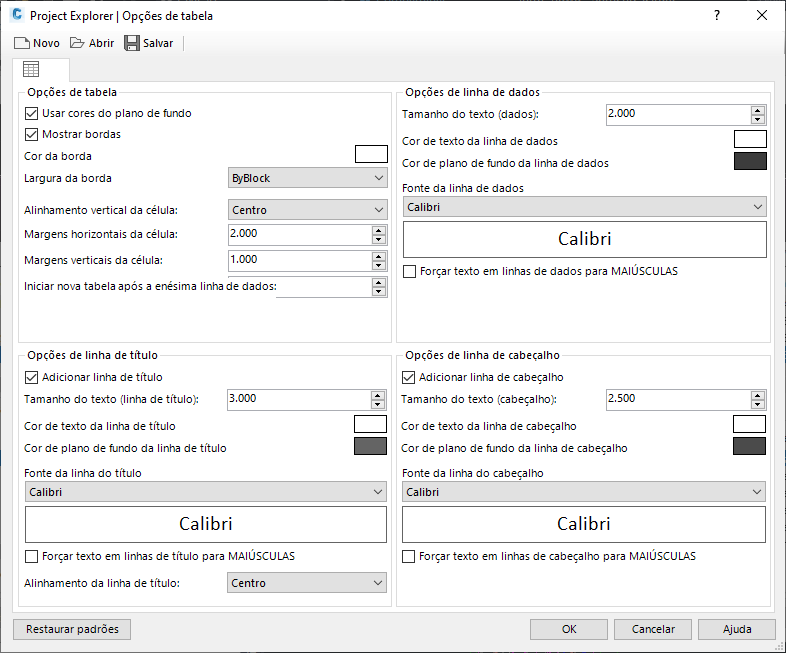Click the help question mark icon
The width and height of the screenshot is (786, 653).
click(x=717, y=15)
